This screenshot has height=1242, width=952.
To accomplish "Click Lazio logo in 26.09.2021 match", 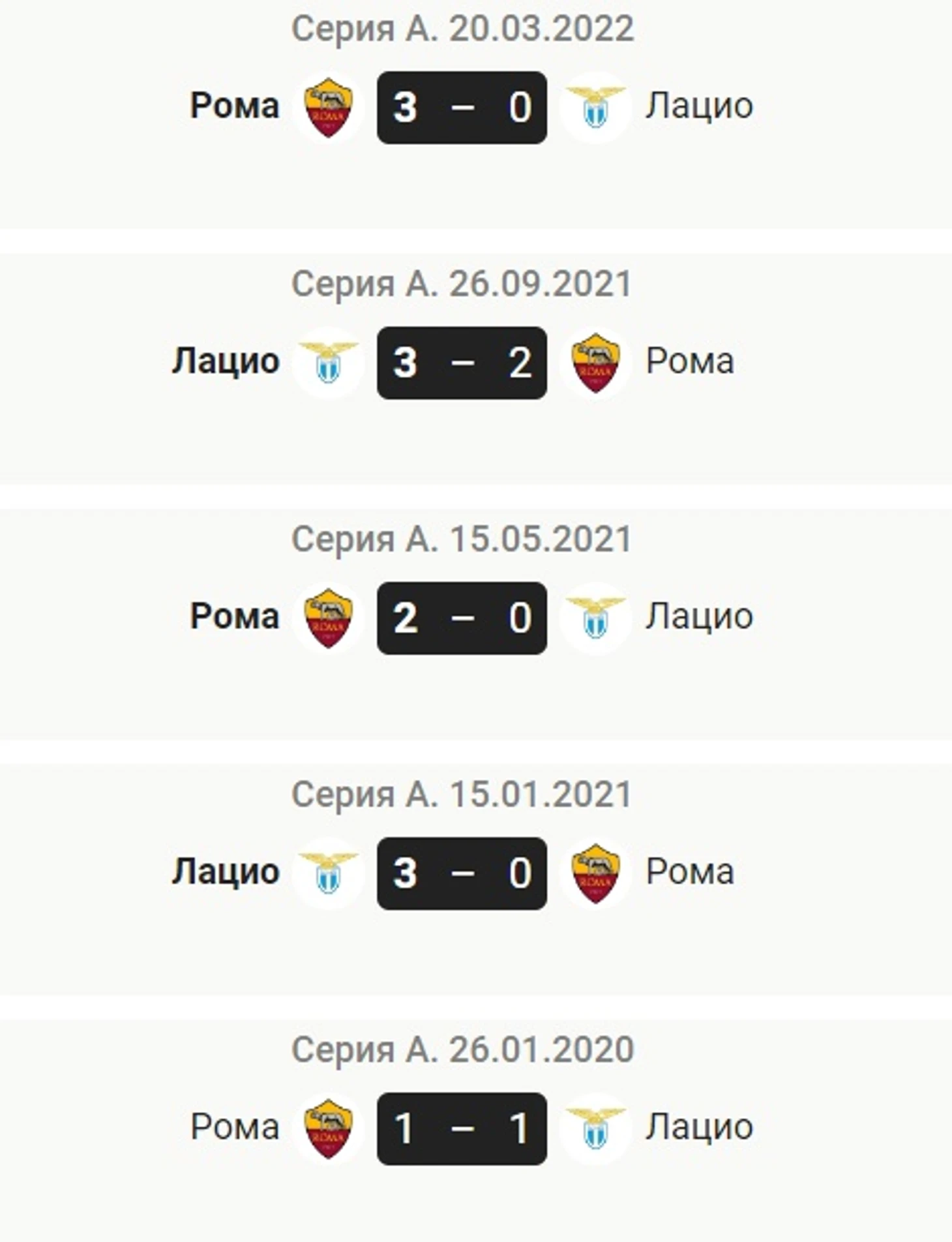I will pos(328,363).
